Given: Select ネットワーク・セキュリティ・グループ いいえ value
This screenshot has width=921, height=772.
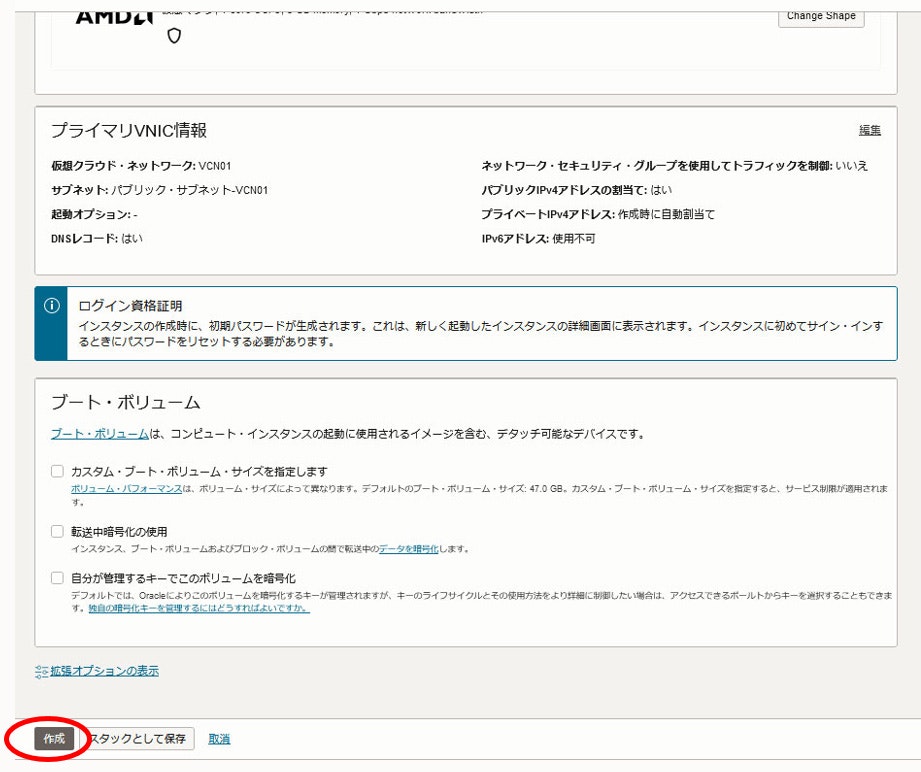Looking at the screenshot, I should point(852,166).
